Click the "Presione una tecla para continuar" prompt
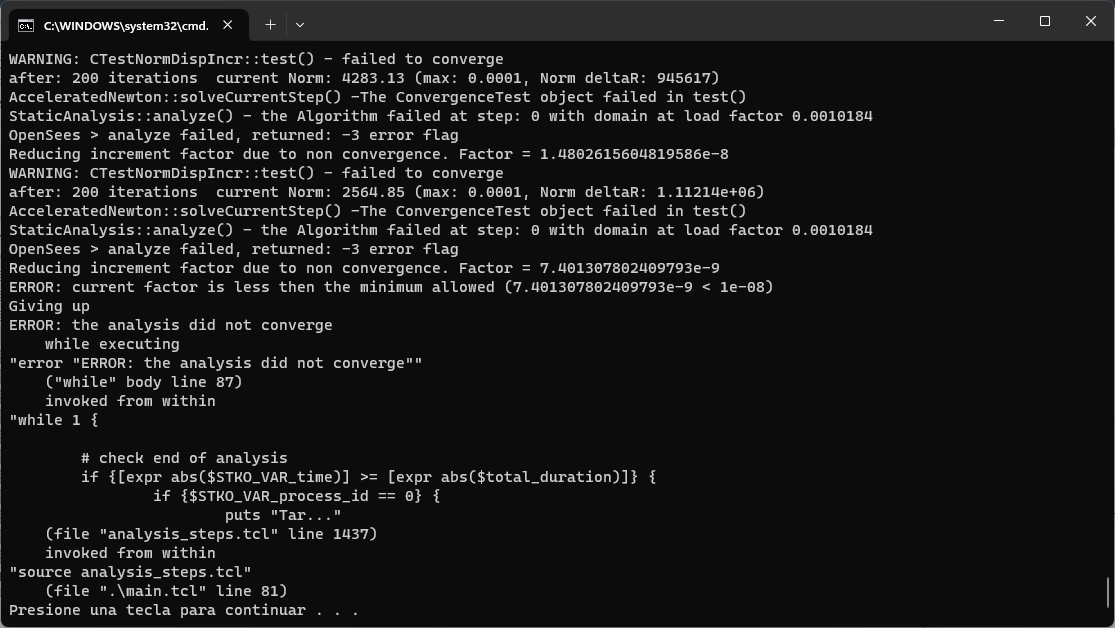This screenshot has width=1115, height=628. (183, 610)
